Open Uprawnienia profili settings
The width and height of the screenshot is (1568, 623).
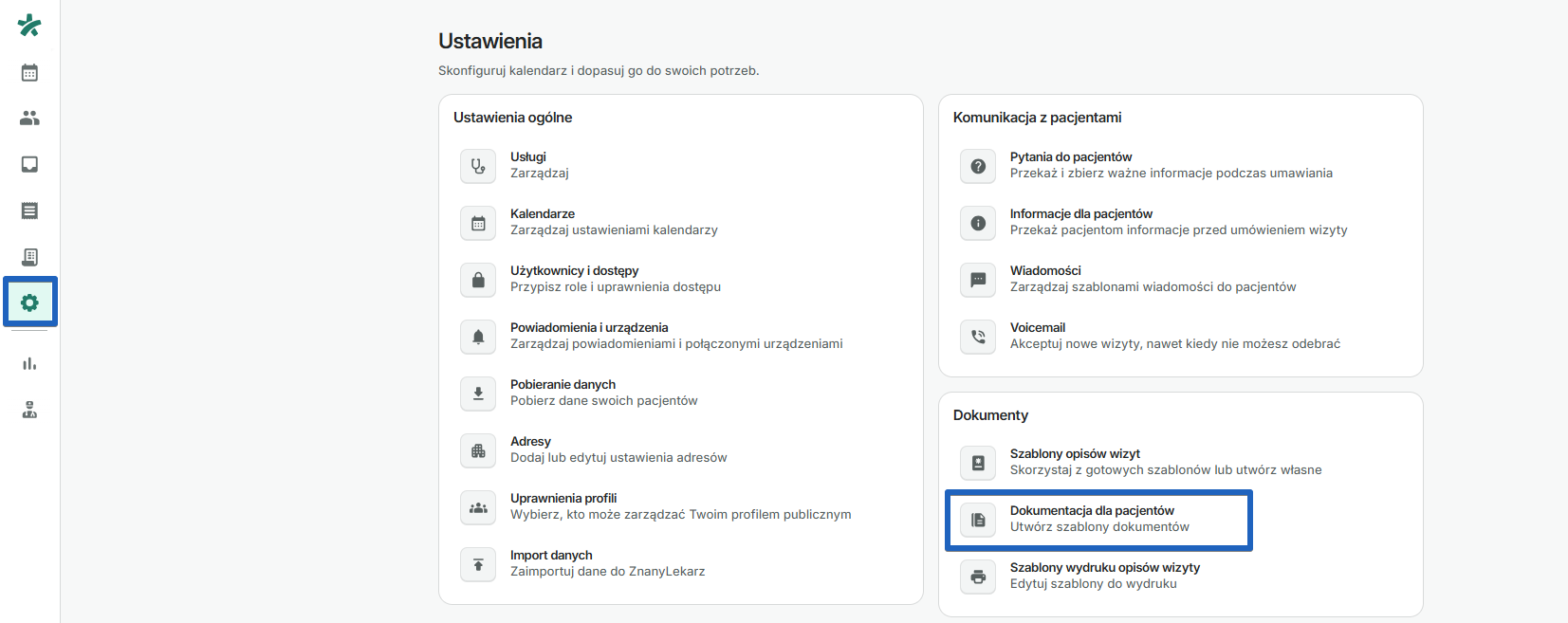pos(563,499)
